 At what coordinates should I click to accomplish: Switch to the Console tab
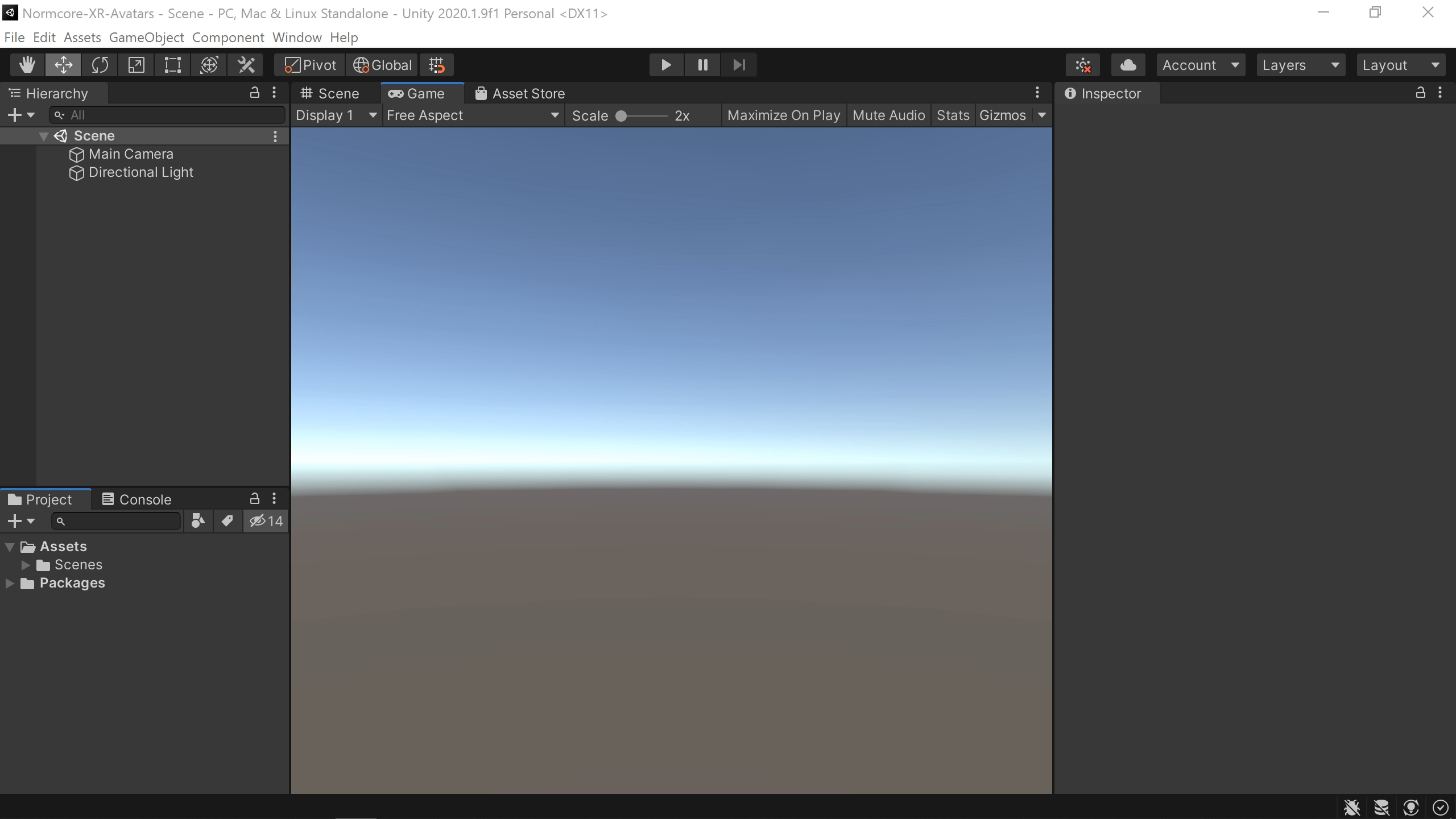point(145,499)
